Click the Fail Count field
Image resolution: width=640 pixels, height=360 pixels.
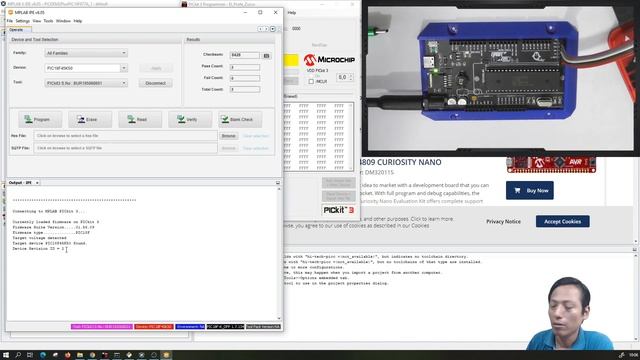pos(245,78)
